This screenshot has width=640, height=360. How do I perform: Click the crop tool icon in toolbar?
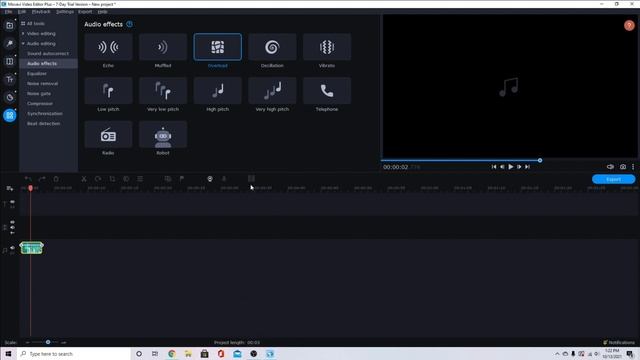tap(112, 179)
